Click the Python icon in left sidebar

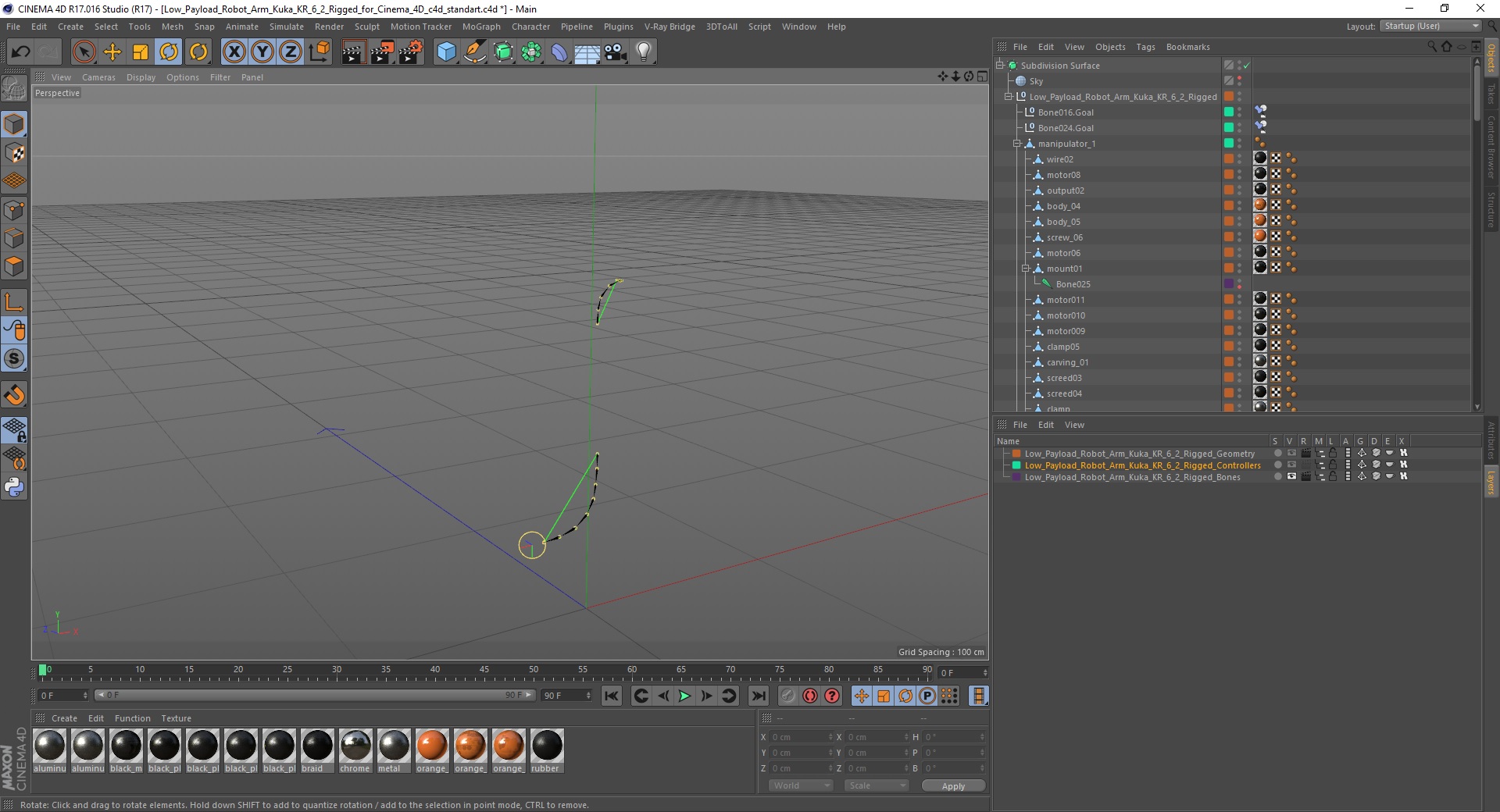pyautogui.click(x=14, y=487)
